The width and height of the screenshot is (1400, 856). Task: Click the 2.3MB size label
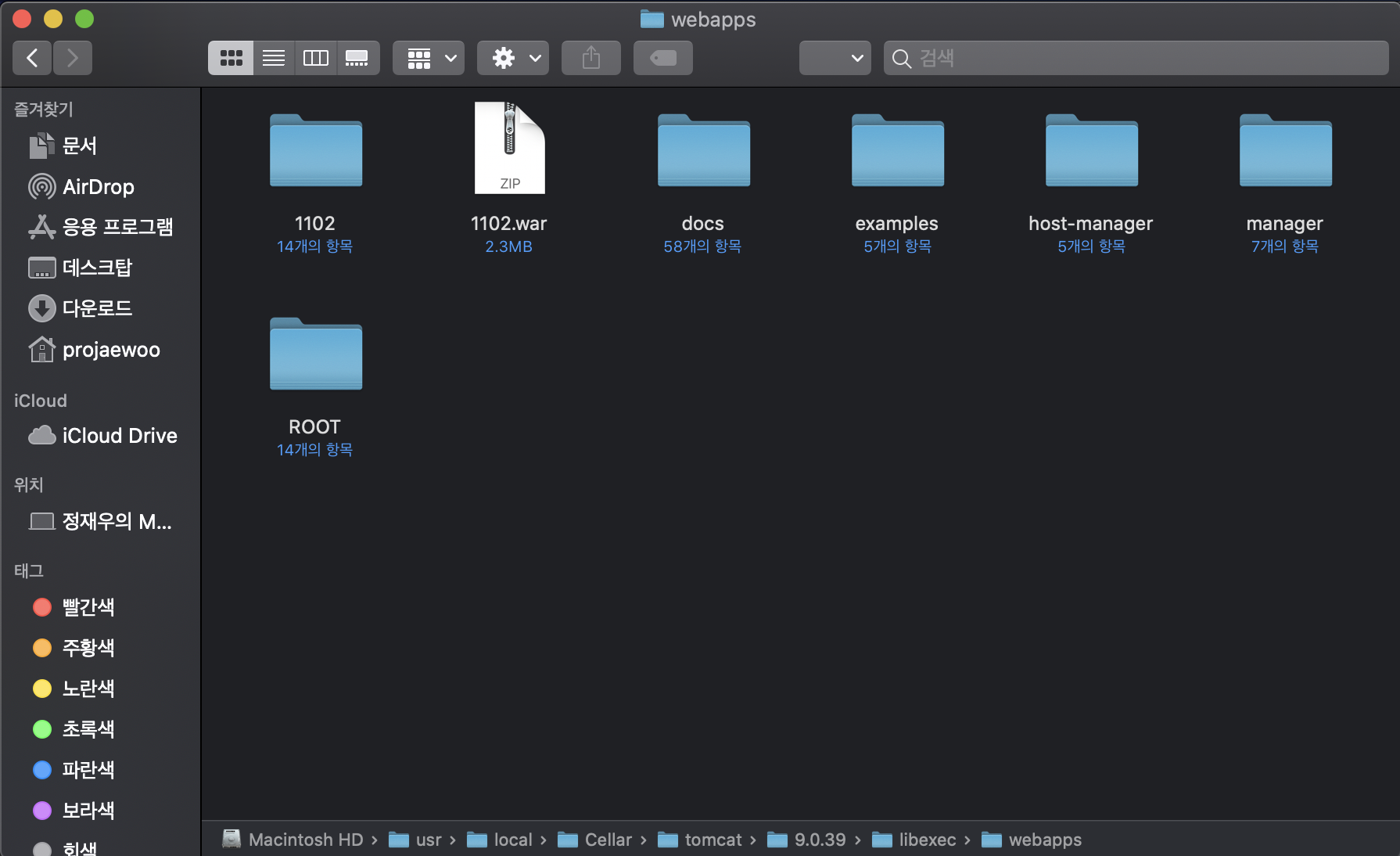point(508,246)
